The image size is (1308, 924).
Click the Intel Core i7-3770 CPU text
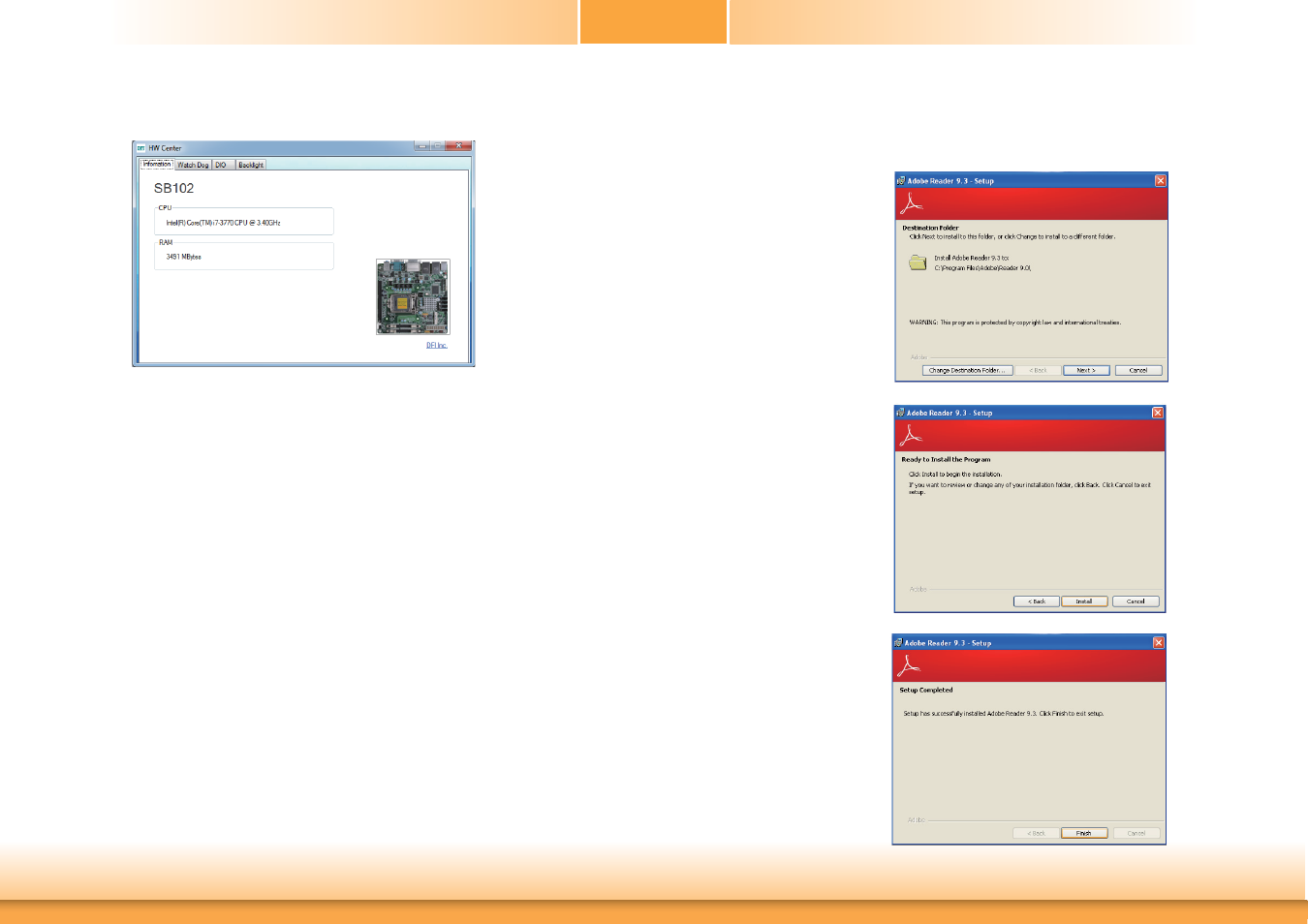click(x=223, y=223)
